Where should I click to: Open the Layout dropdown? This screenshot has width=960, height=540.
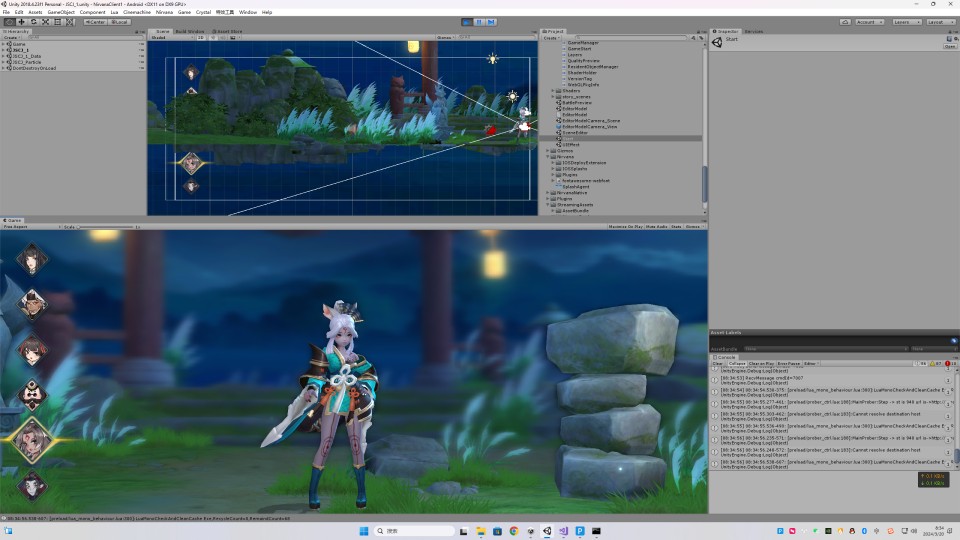(x=940, y=21)
